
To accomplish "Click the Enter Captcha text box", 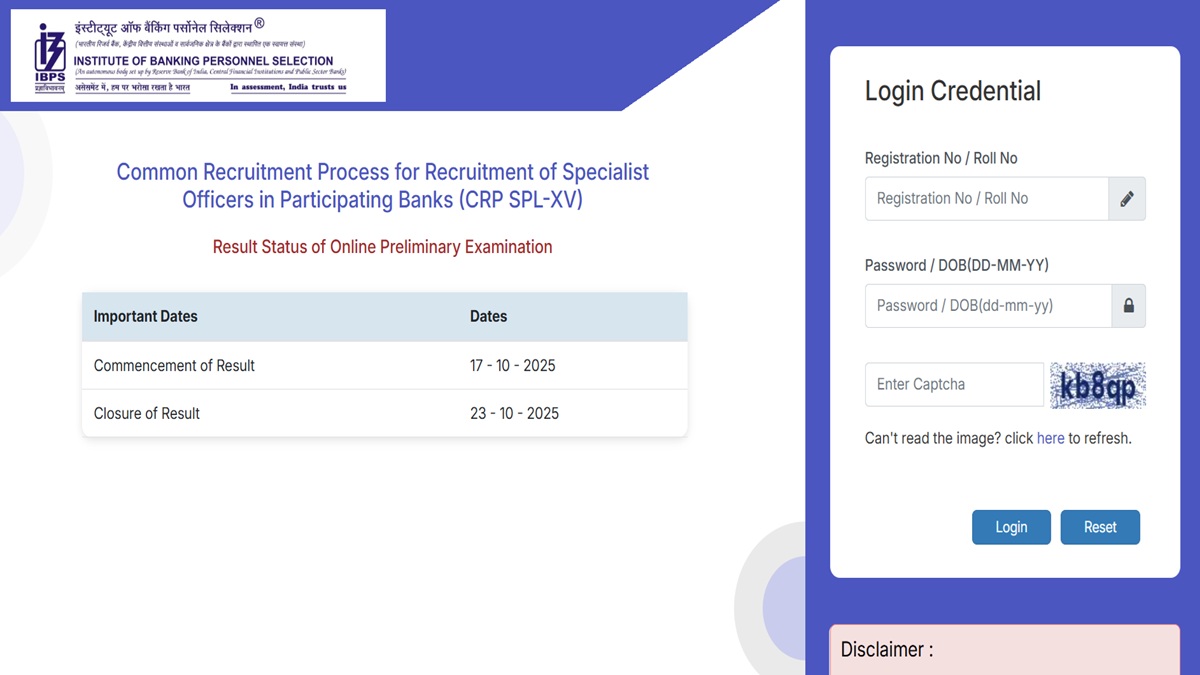I will [x=953, y=385].
